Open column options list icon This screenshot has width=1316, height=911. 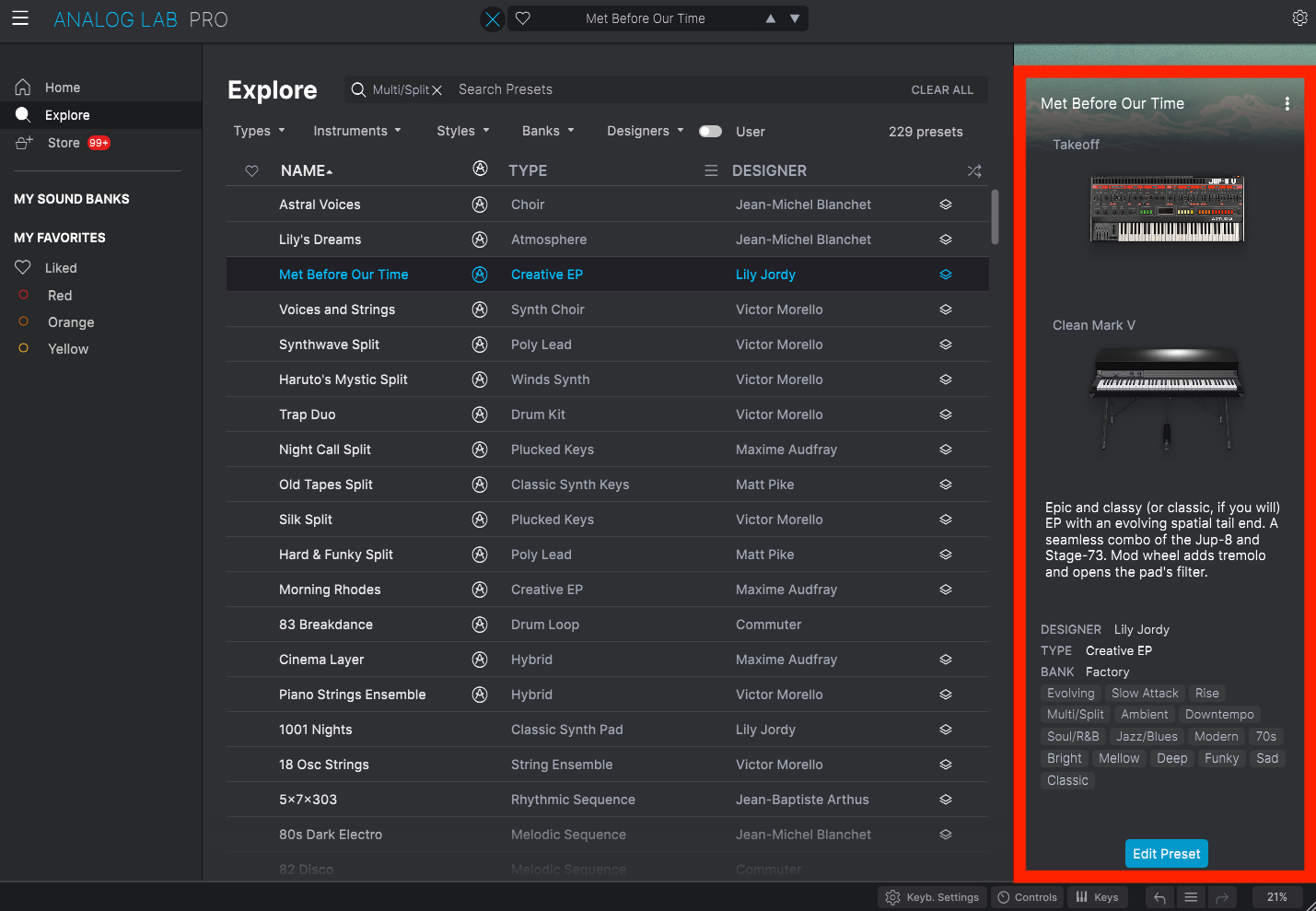point(711,170)
